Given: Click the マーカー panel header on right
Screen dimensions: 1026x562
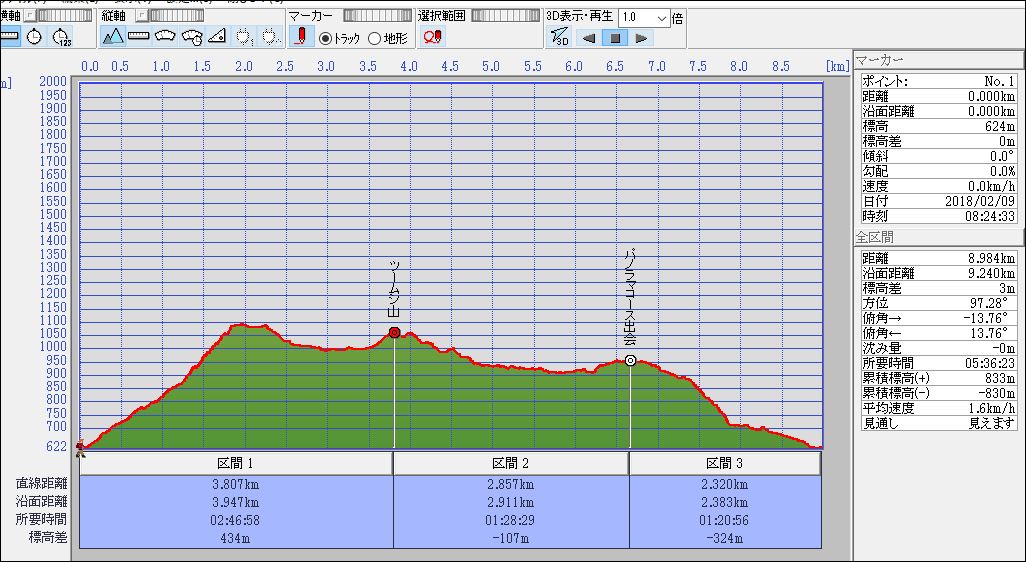Looking at the screenshot, I should (x=938, y=60).
